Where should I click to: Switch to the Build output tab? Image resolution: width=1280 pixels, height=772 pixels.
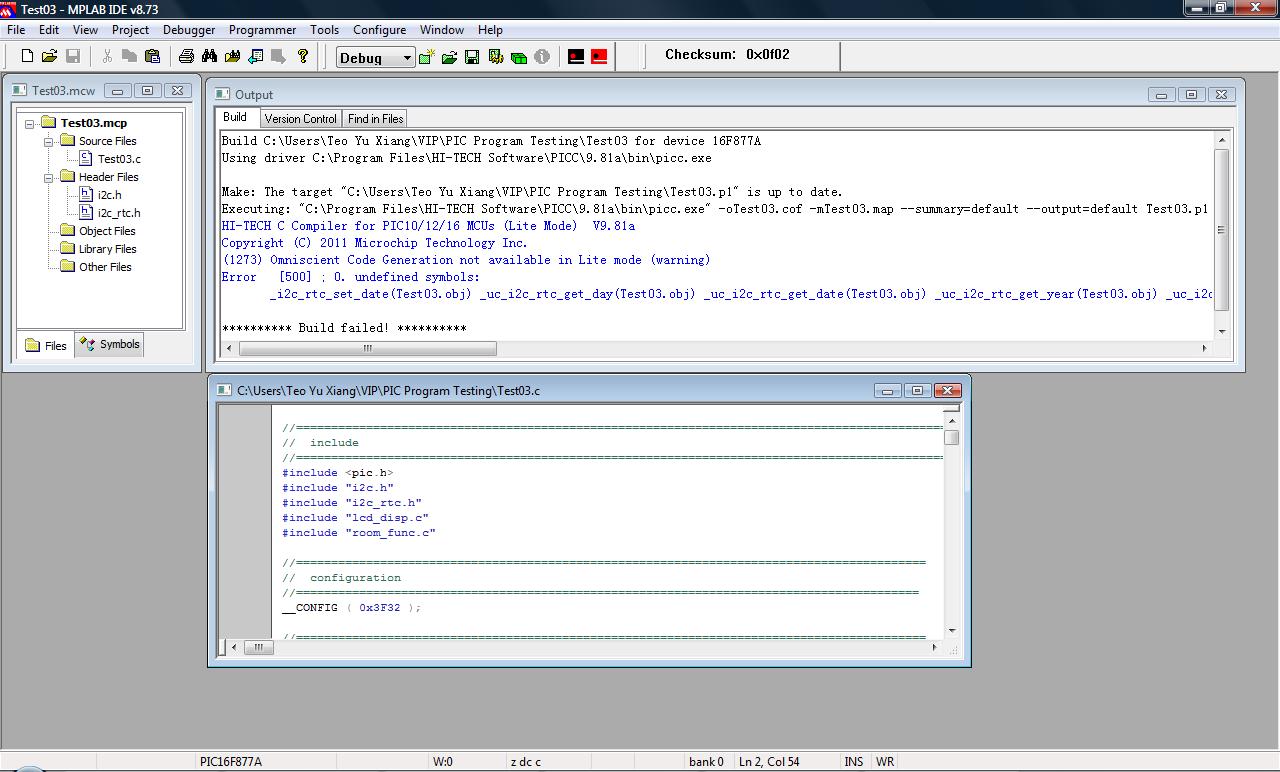click(x=235, y=117)
